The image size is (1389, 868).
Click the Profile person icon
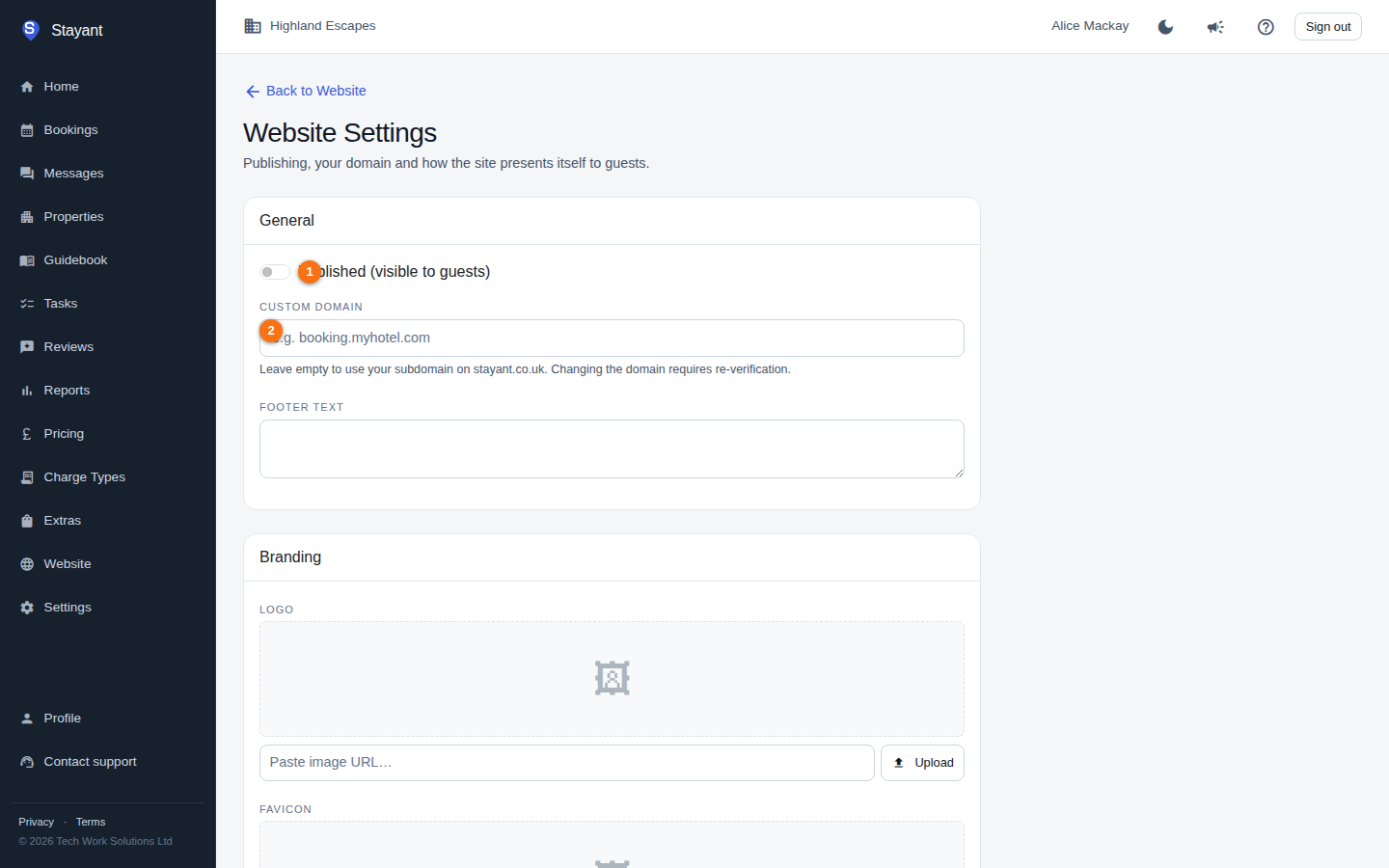click(27, 719)
